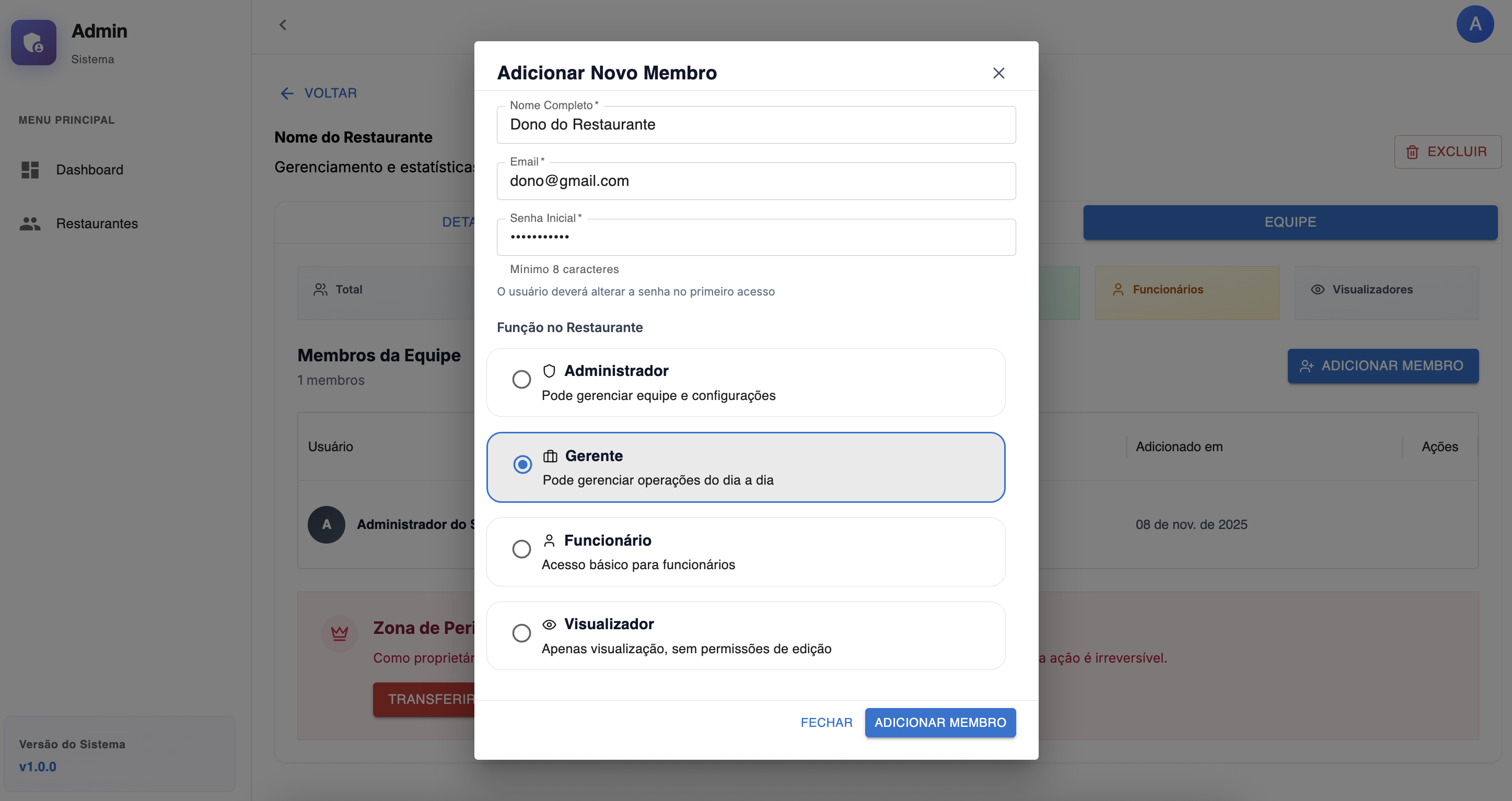This screenshot has height=801, width=1512.
Task: Click the eye icon beside Visualizadores
Action: coord(1318,289)
